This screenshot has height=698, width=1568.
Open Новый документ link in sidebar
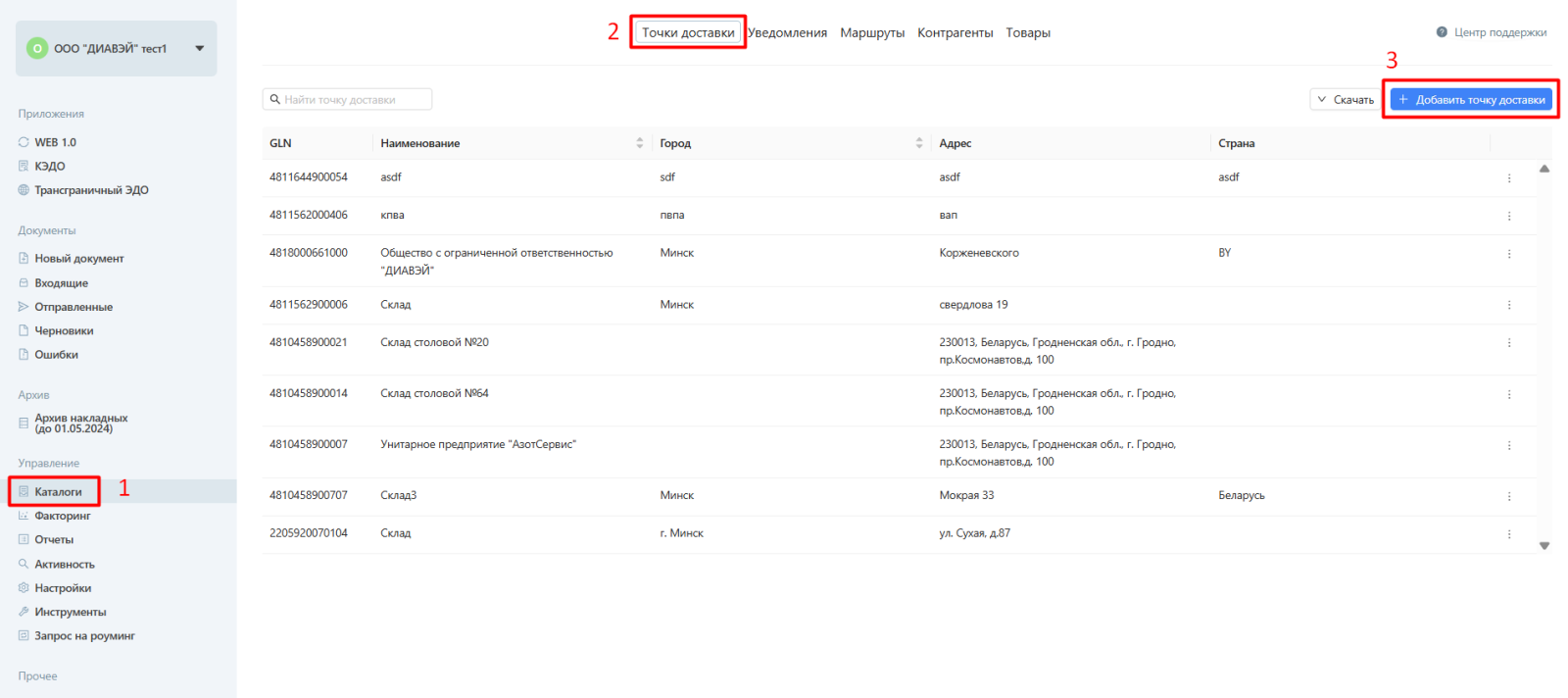(x=79, y=259)
